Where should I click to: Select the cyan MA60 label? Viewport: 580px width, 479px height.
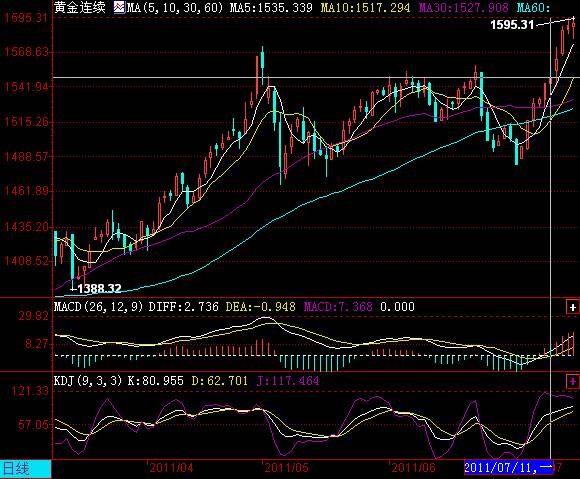(x=533, y=7)
